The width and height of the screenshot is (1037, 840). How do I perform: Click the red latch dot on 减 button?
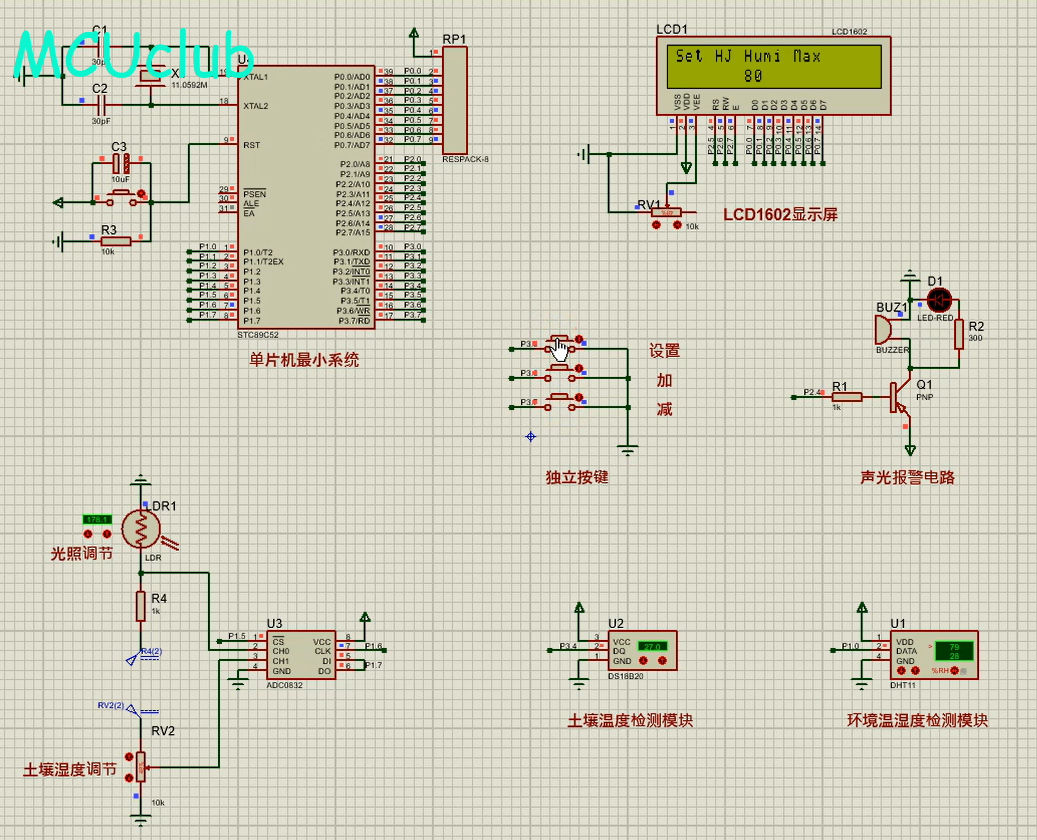[579, 398]
